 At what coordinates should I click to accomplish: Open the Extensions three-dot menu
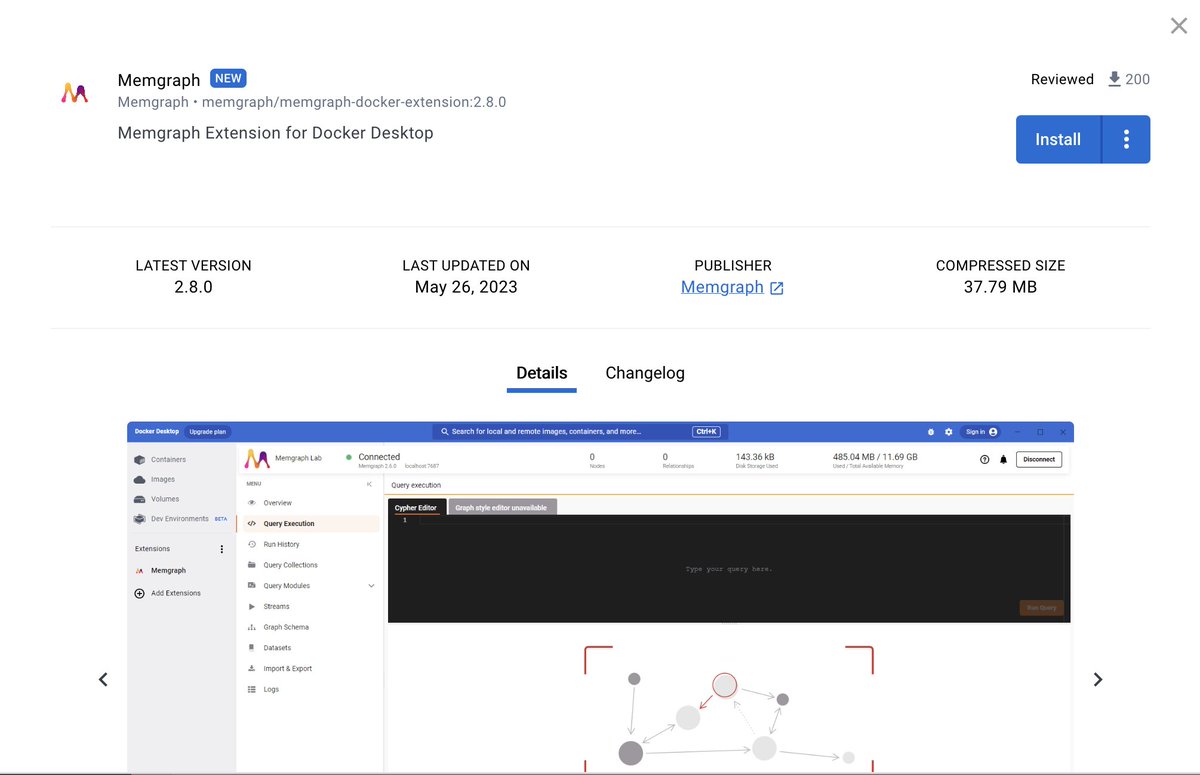pyautogui.click(x=221, y=549)
